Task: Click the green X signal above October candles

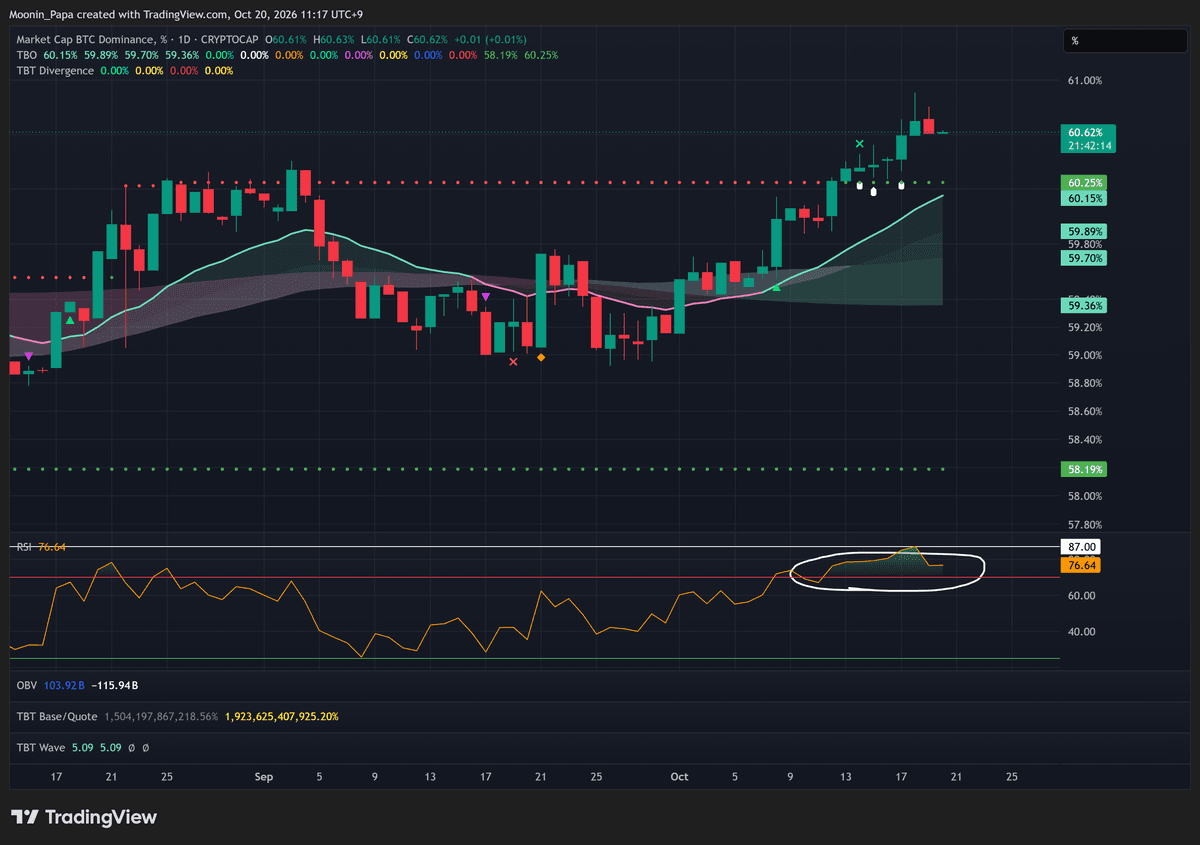Action: tap(859, 145)
